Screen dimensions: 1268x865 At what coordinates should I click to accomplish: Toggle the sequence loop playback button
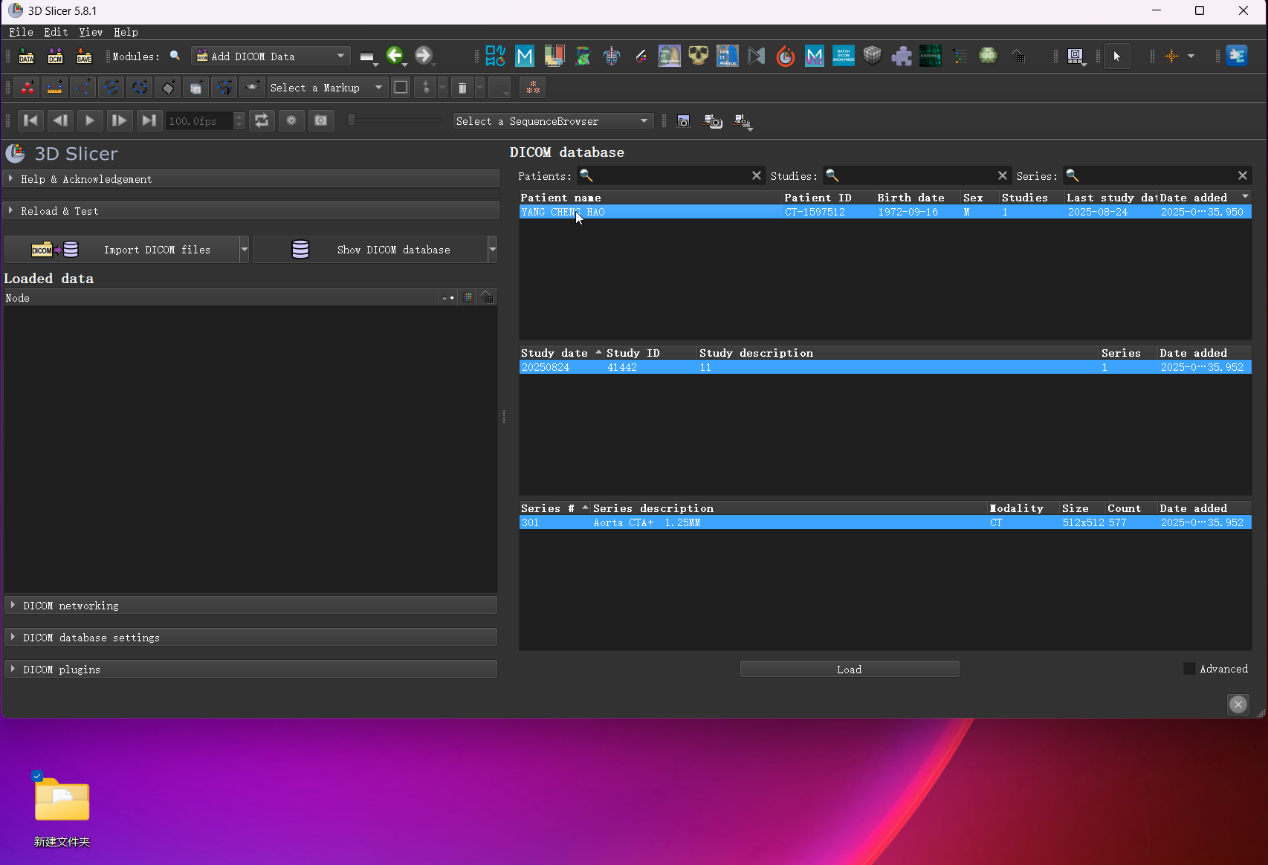(x=262, y=121)
